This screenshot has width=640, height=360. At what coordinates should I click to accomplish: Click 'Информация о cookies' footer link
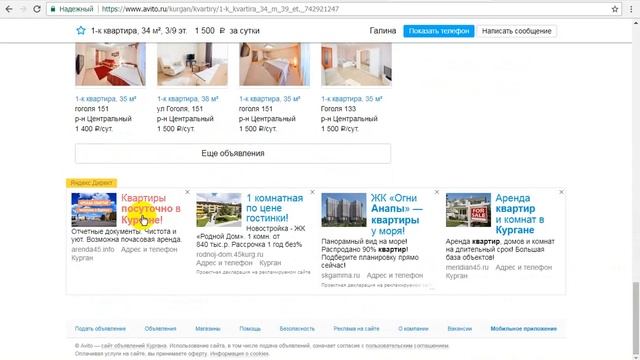pyautogui.click(x=239, y=353)
